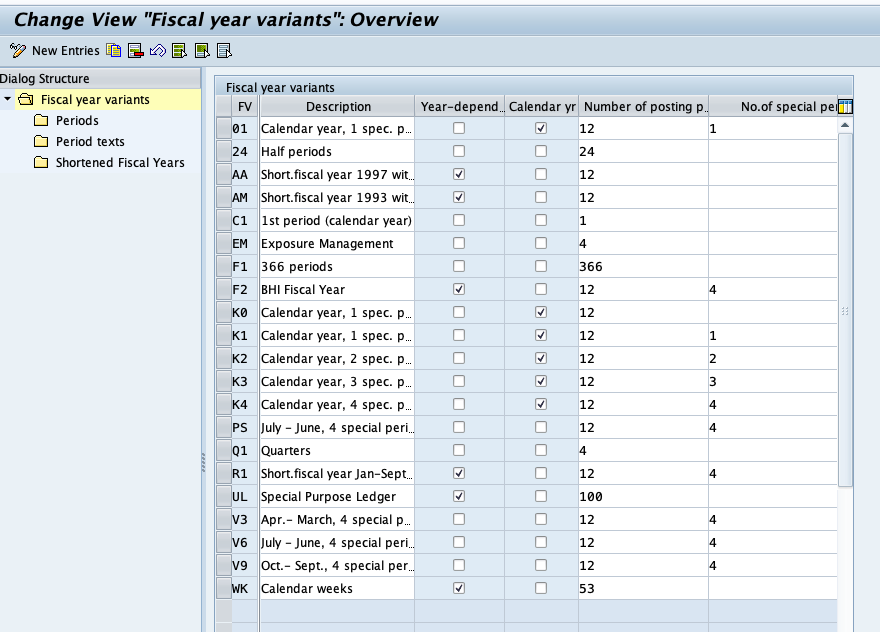Viewport: 880px width, 632px height.
Task: Toggle Year-dependent checkbox for variant 01
Action: coord(459,128)
